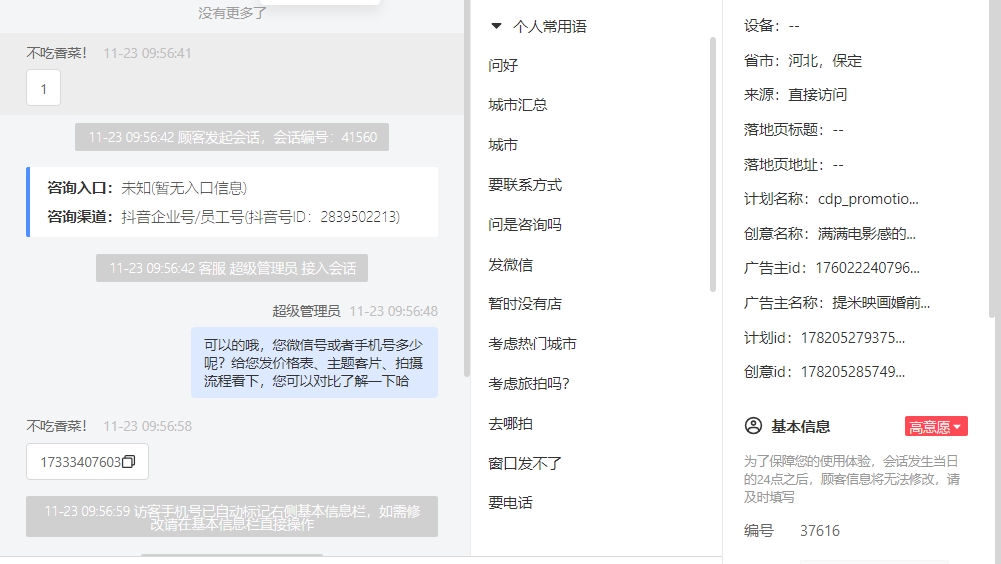Click system notice 客服 超级管理员 接入会话
Image resolution: width=1001 pixels, height=564 pixels.
[x=232, y=268]
